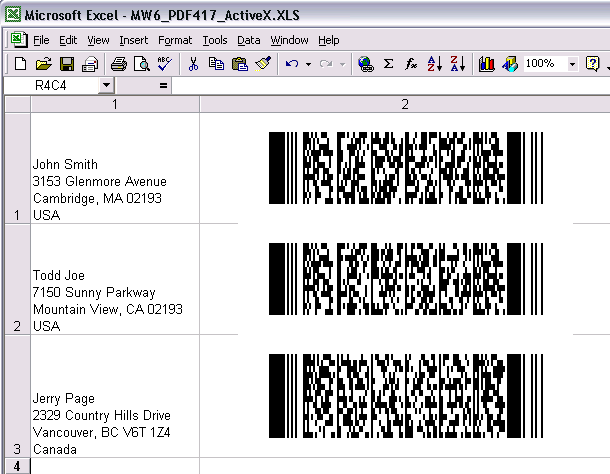Launch the Chart Wizard
The height and width of the screenshot is (474, 610).
(x=487, y=64)
